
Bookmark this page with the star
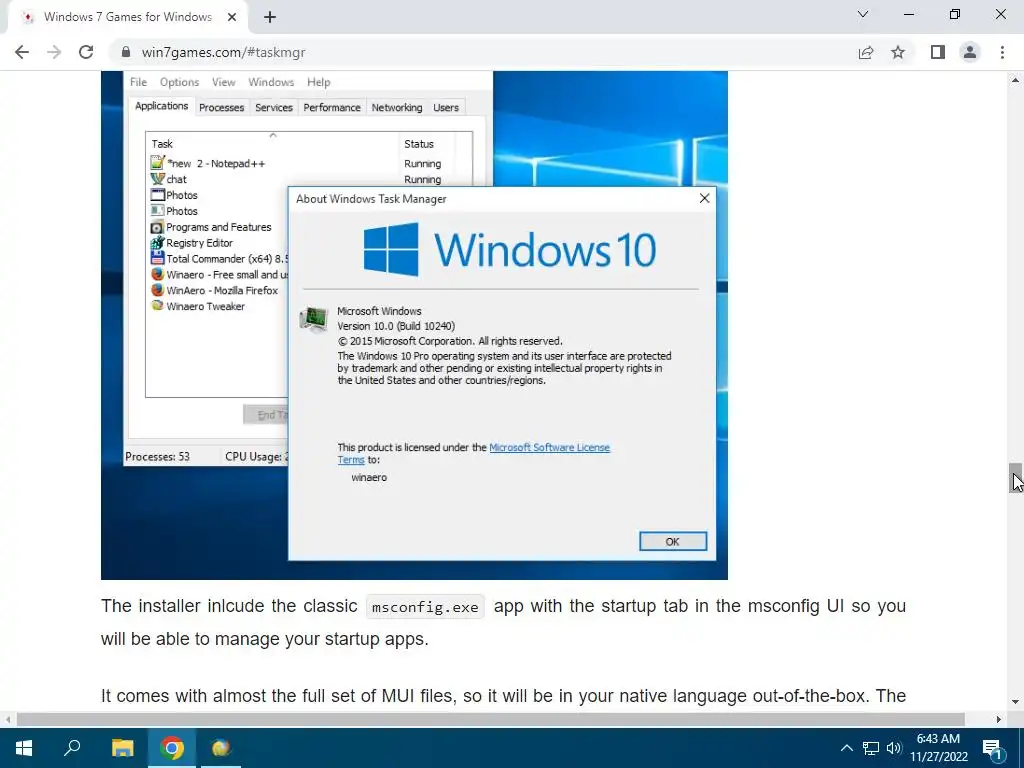tap(898, 52)
